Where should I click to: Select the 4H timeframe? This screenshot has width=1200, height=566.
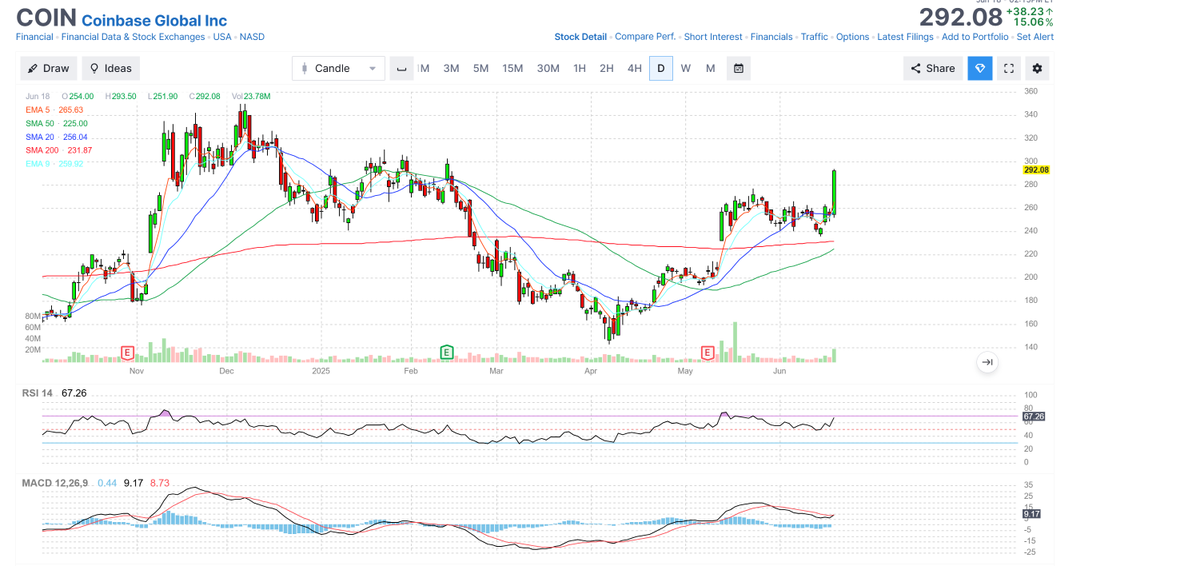tap(635, 68)
